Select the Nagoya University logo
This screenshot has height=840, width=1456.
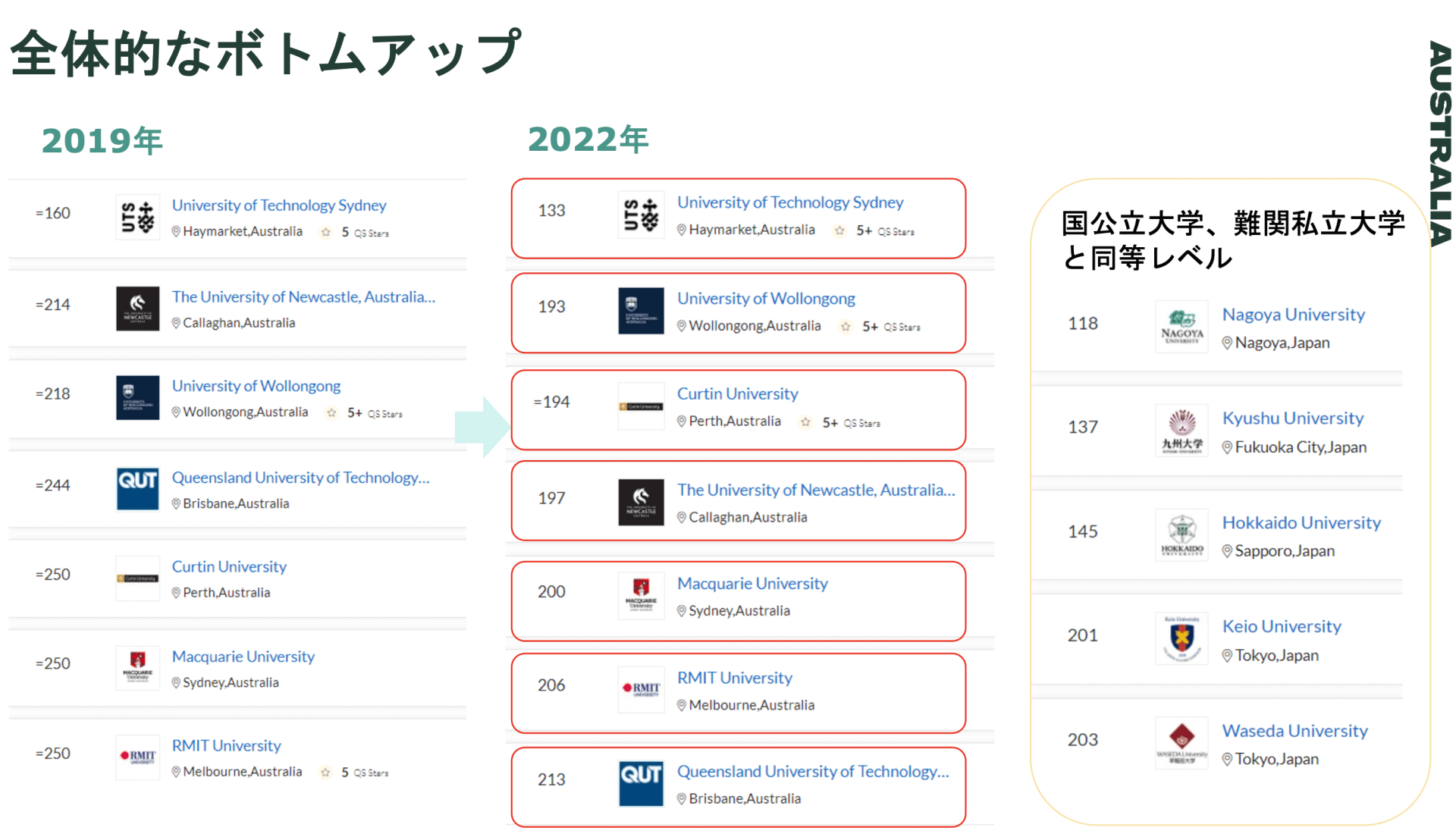click(x=1181, y=327)
